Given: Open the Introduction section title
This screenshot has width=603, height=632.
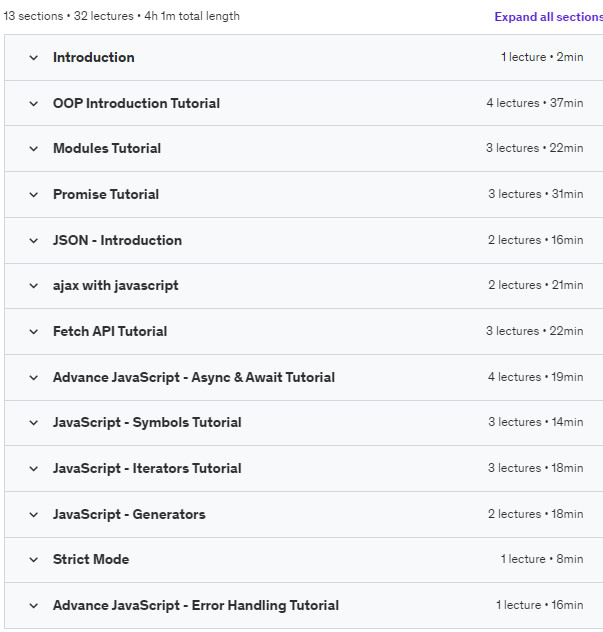Looking at the screenshot, I should pyautogui.click(x=94, y=57).
